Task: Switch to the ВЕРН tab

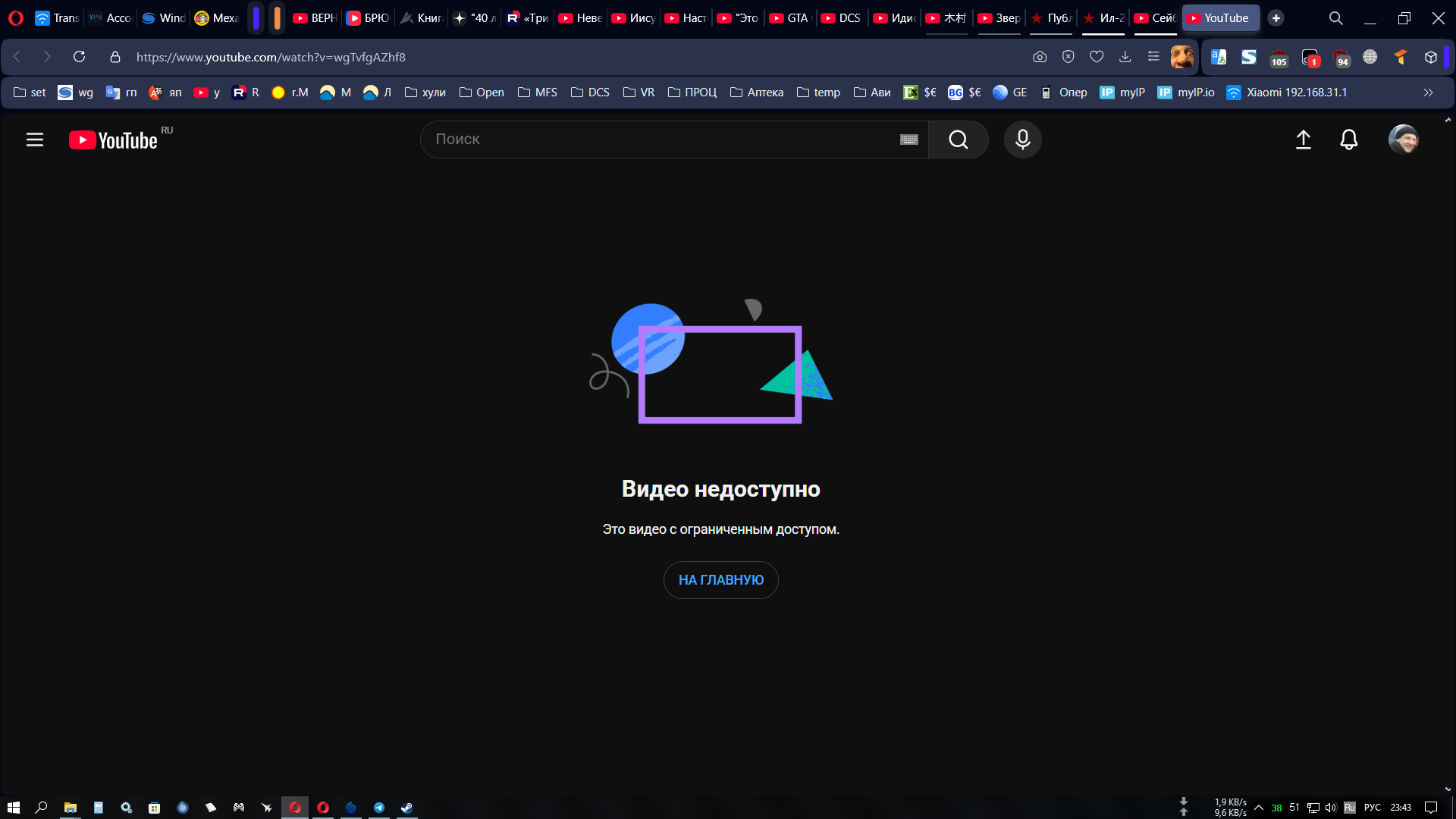Action: coord(315,18)
